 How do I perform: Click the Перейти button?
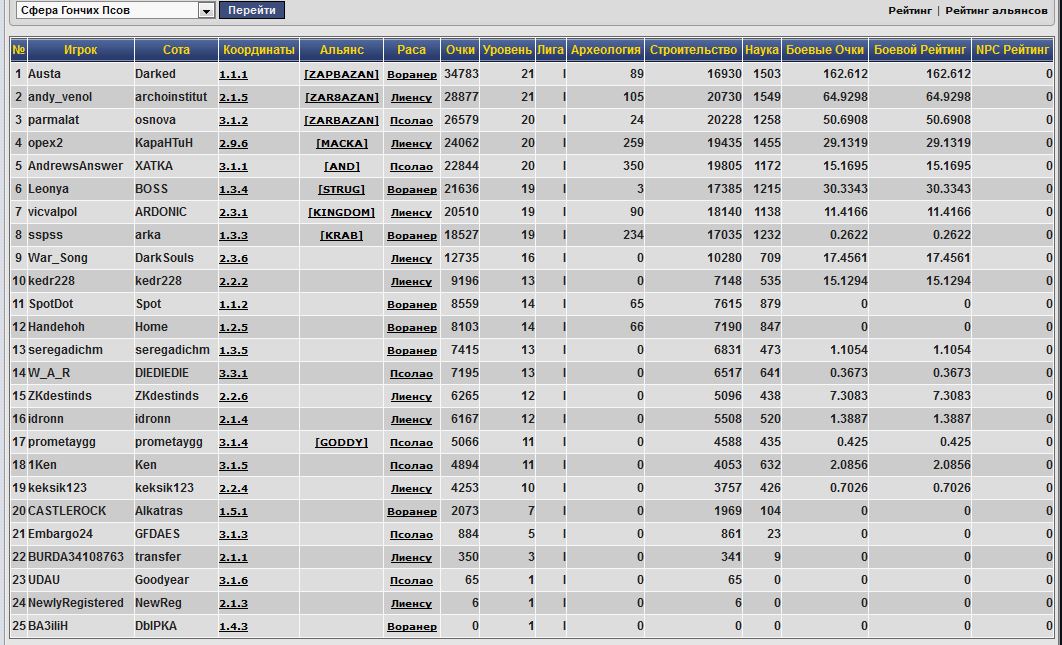tap(252, 10)
